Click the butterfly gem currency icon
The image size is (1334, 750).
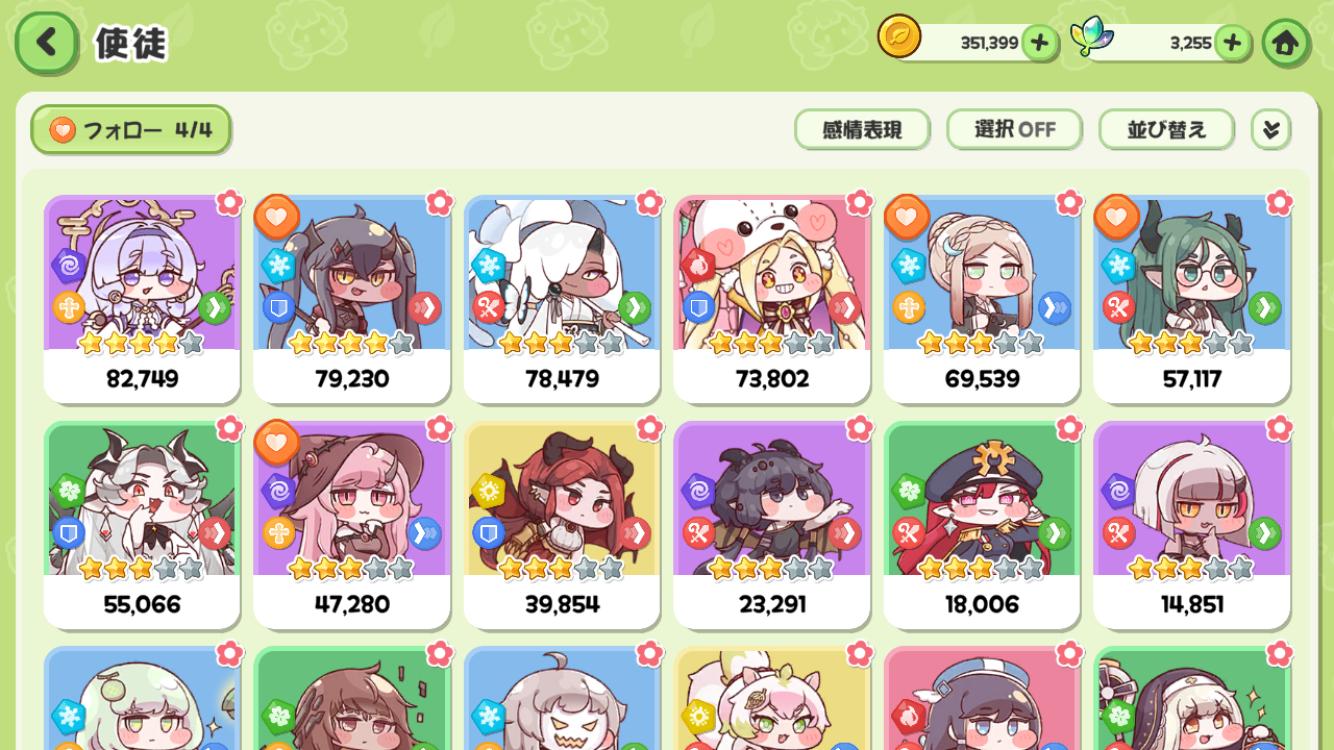[x=1091, y=38]
